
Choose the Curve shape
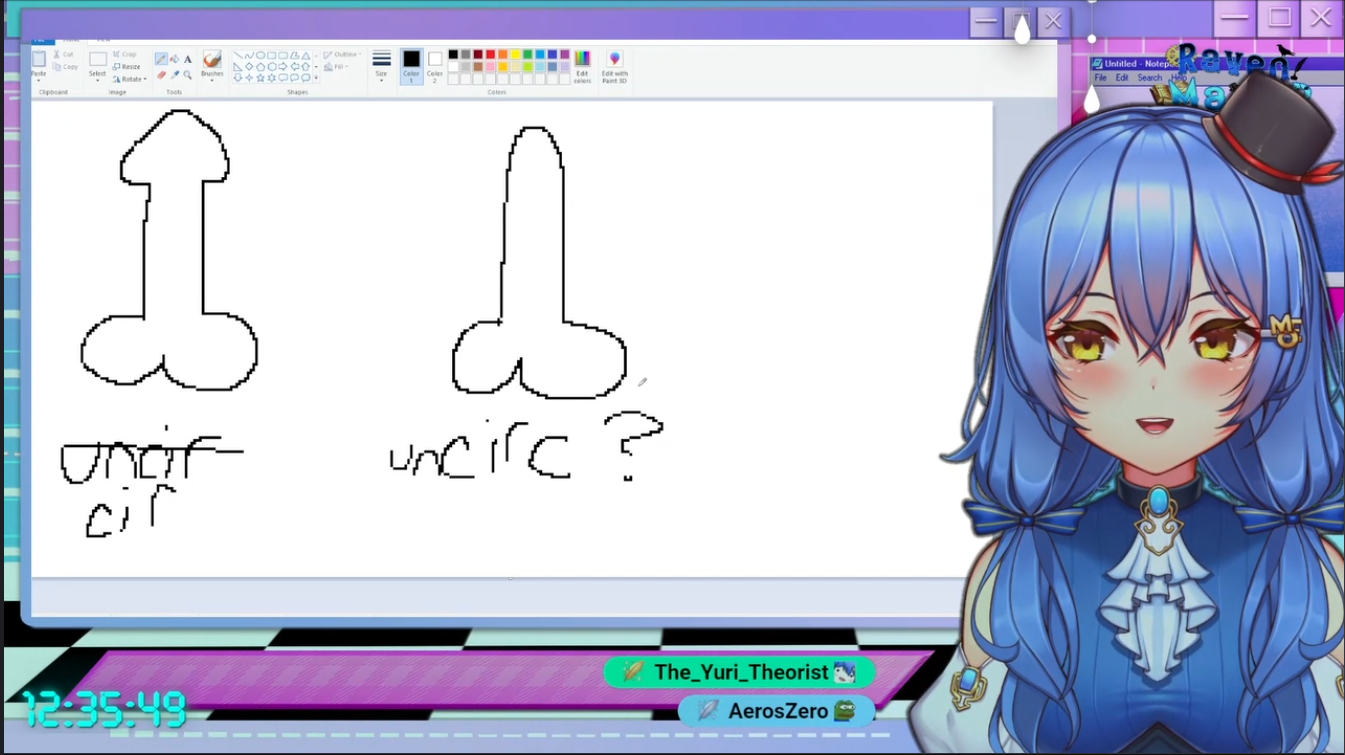point(249,56)
